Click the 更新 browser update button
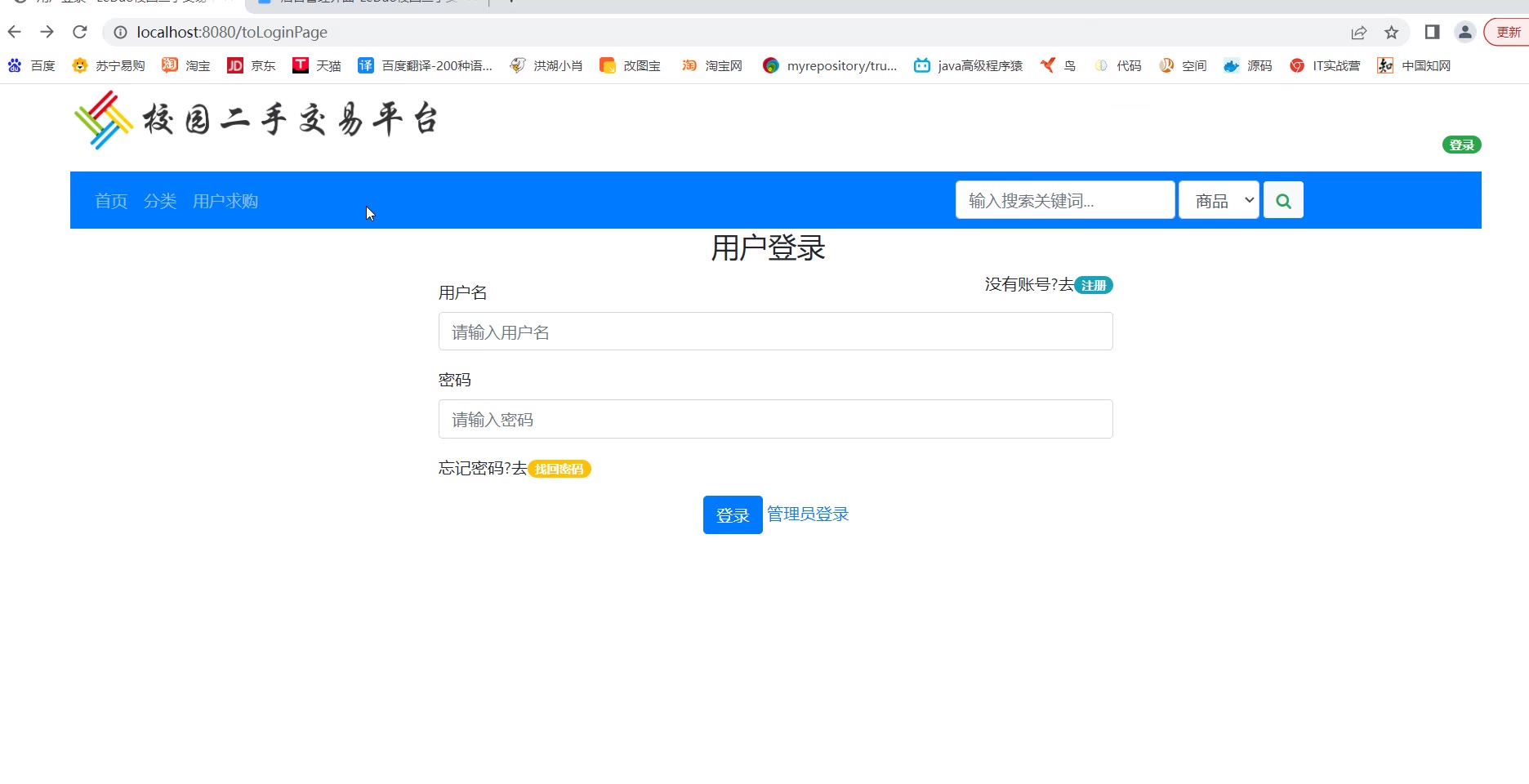The image size is (1529, 784). click(x=1507, y=32)
